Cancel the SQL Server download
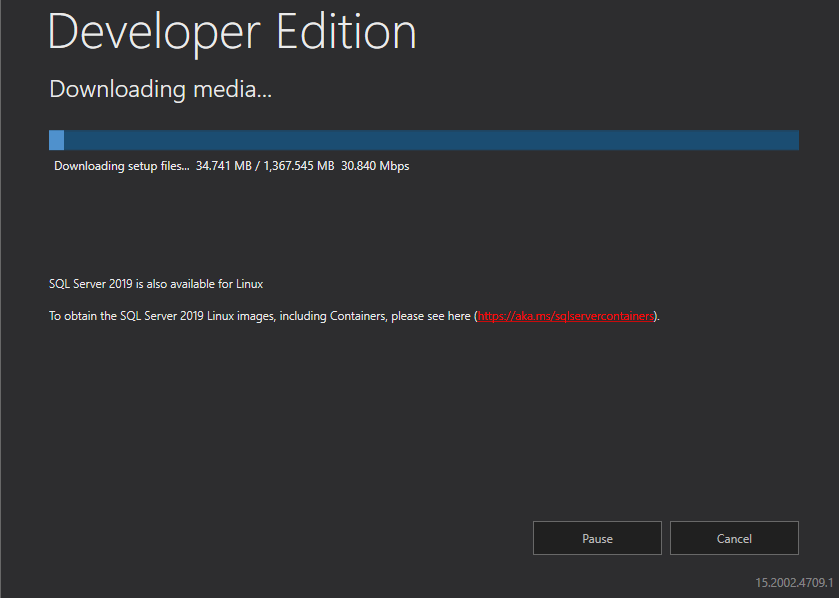Image resolution: width=839 pixels, height=598 pixels. point(734,538)
